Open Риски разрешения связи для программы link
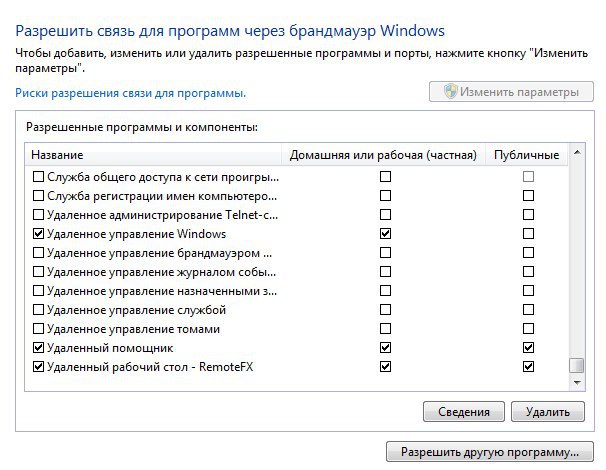This screenshot has height=470, width=606. (x=130, y=93)
